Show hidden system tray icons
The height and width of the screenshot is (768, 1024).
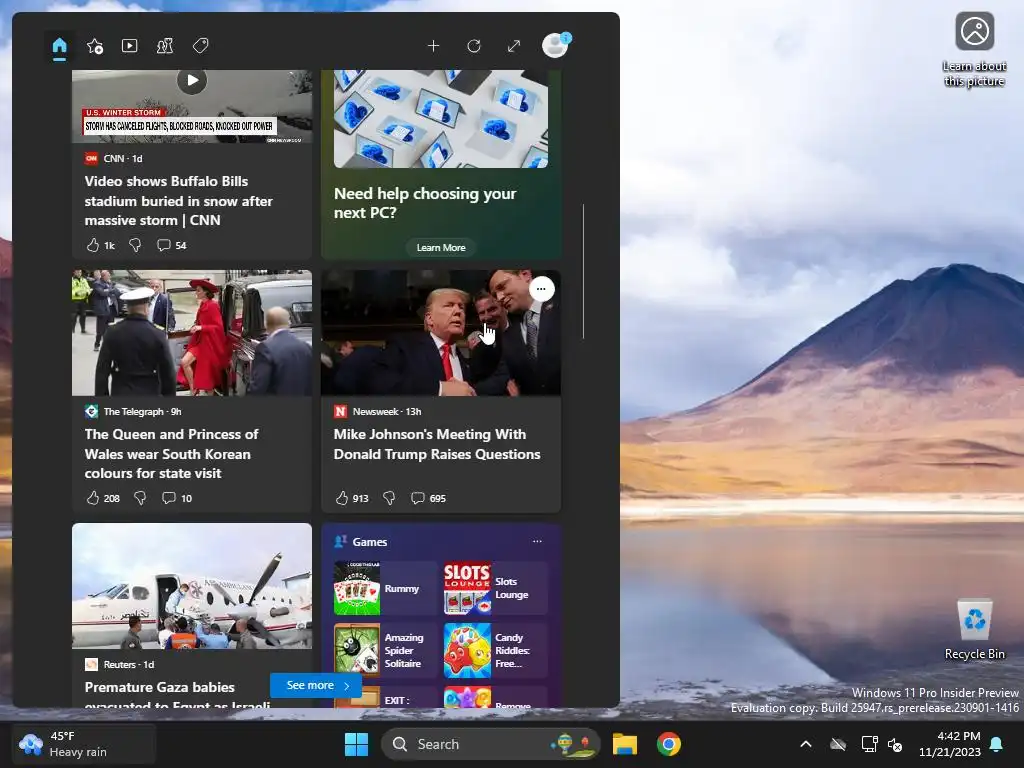(x=806, y=744)
